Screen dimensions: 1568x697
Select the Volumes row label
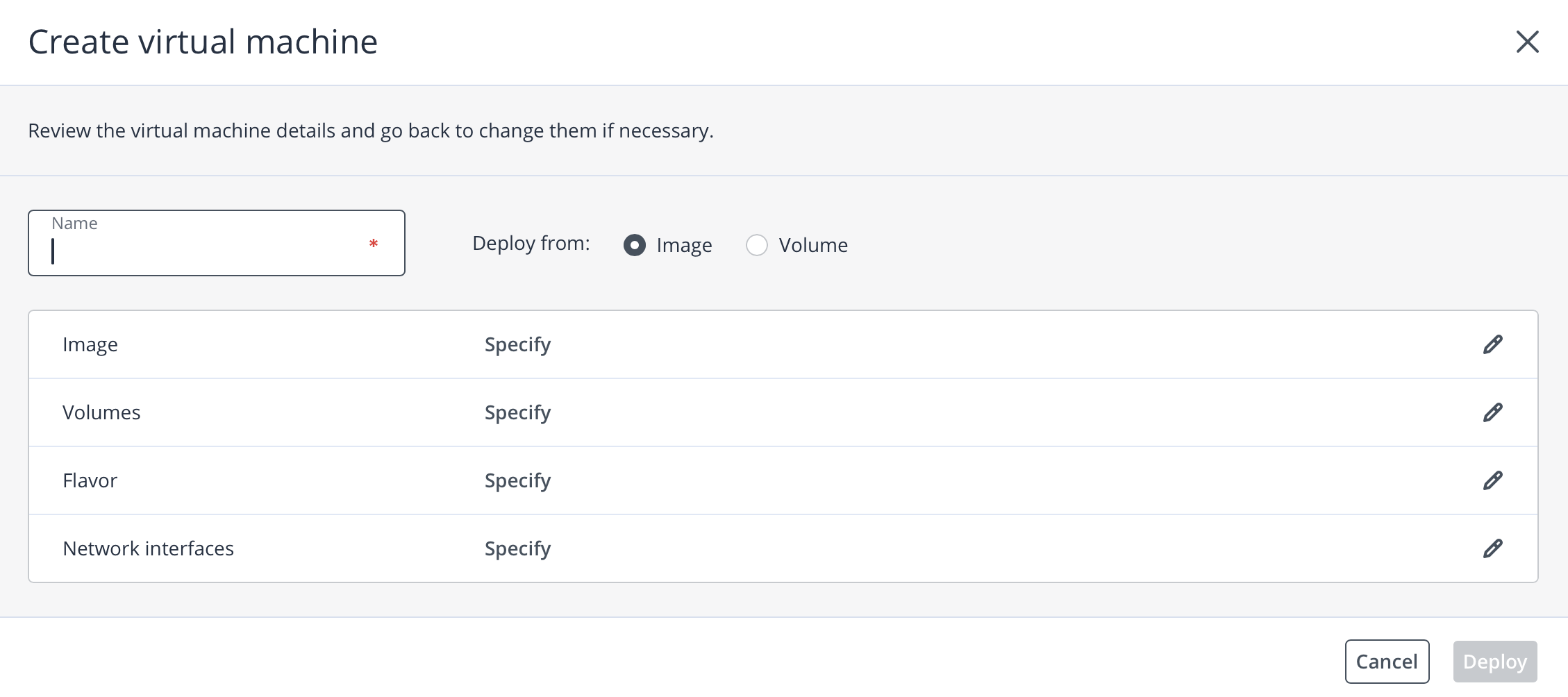pyautogui.click(x=101, y=412)
